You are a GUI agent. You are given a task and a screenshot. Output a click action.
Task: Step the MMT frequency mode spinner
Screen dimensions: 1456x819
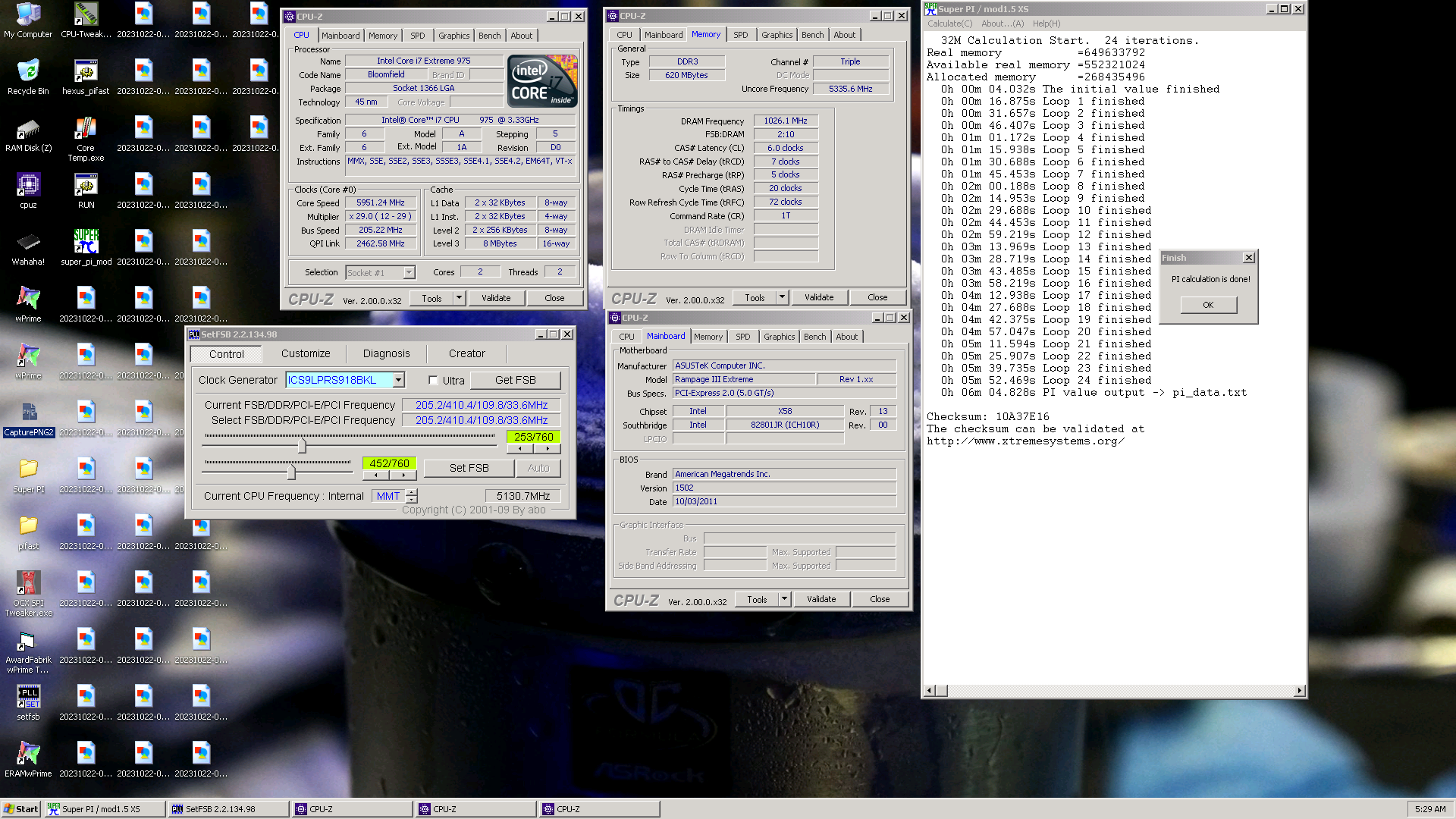coord(411,496)
